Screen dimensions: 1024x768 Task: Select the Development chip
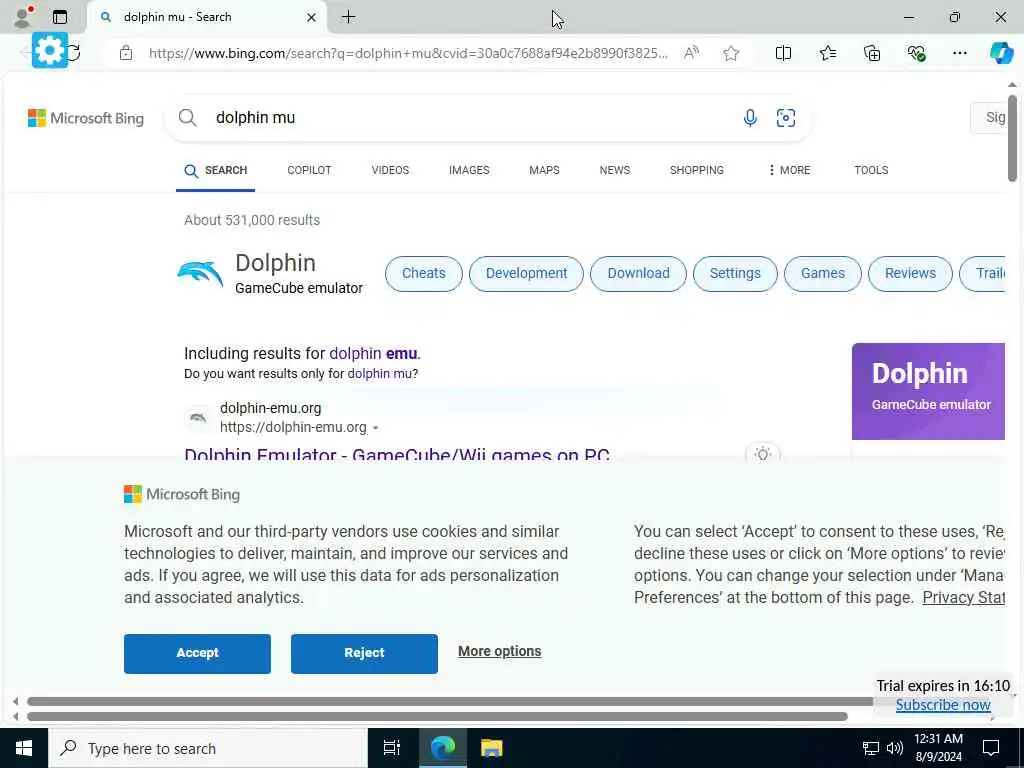(526, 274)
